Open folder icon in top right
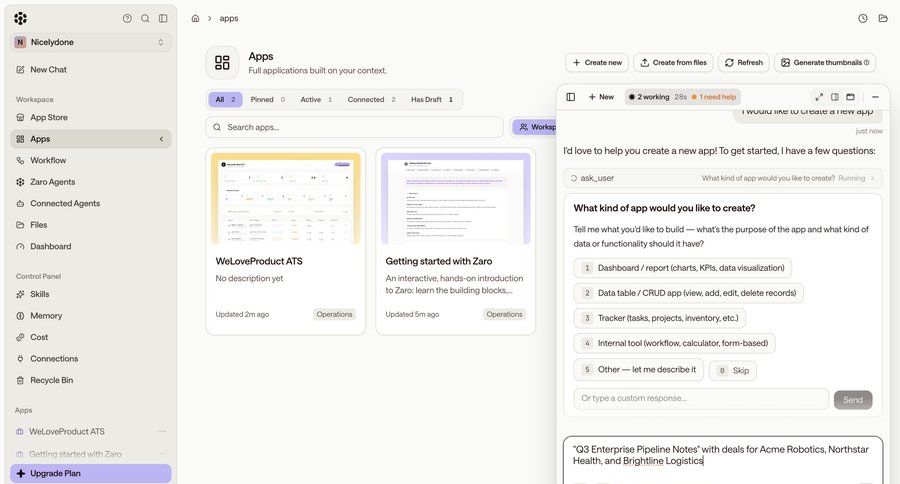The image size is (900, 484). [883, 18]
